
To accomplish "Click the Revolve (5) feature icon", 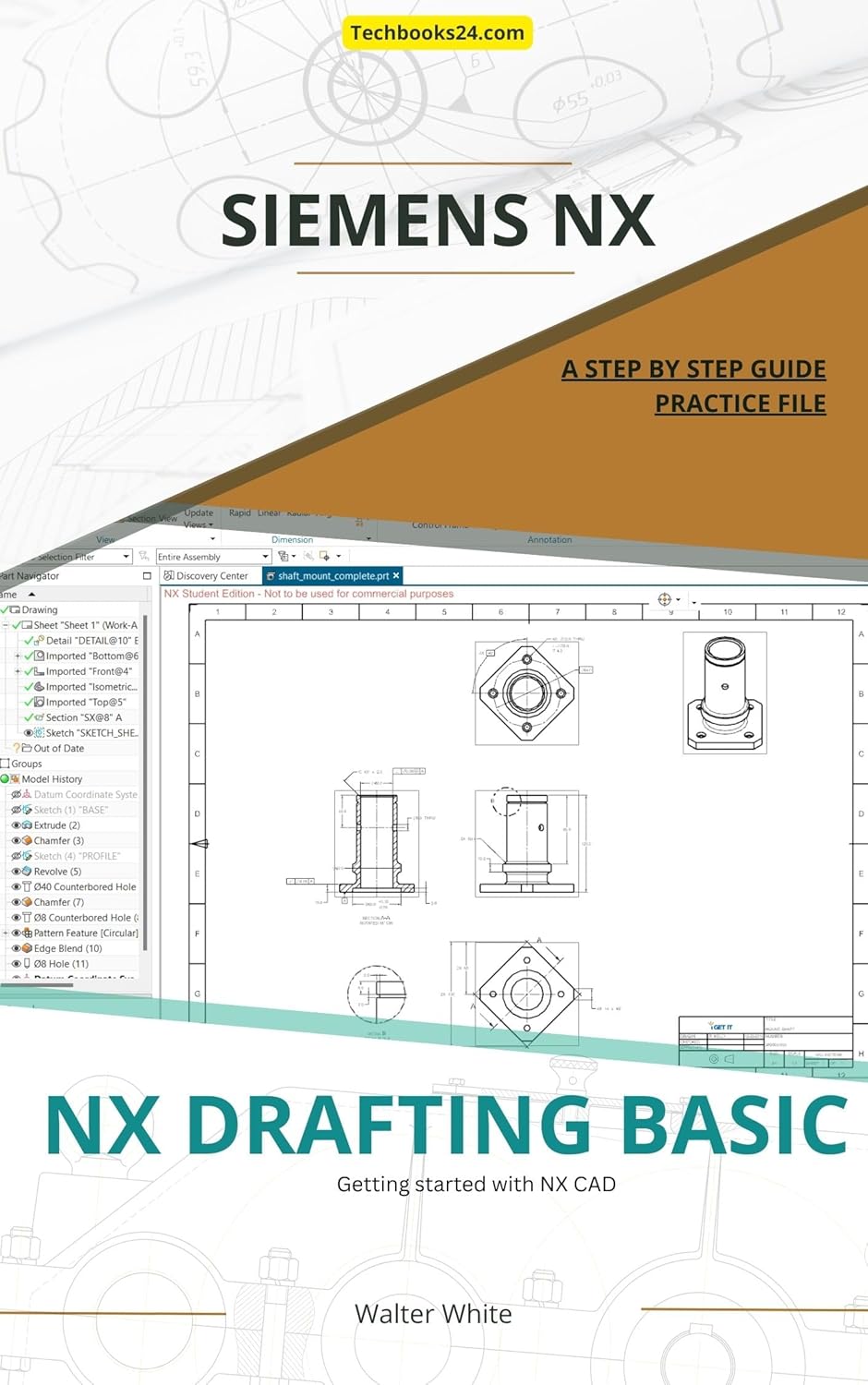I will click(x=27, y=872).
